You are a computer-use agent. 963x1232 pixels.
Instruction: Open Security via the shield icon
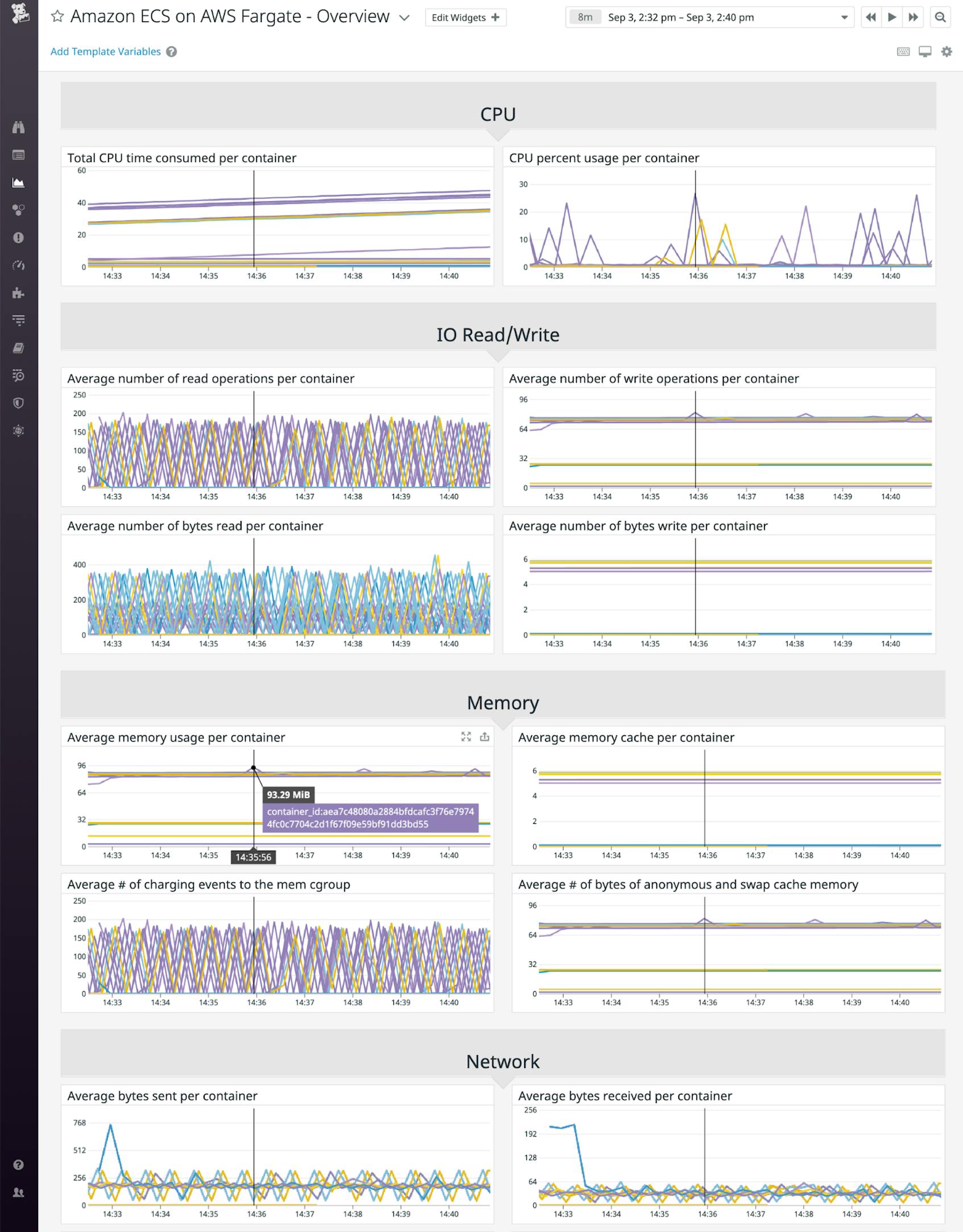(x=19, y=403)
